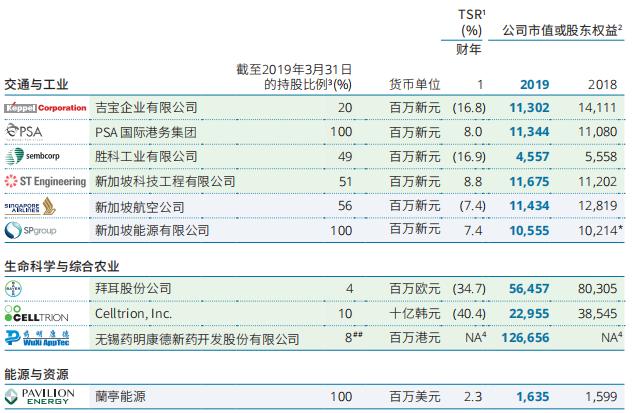Click SP Group's 2019 value 10,555

pyautogui.click(x=529, y=231)
